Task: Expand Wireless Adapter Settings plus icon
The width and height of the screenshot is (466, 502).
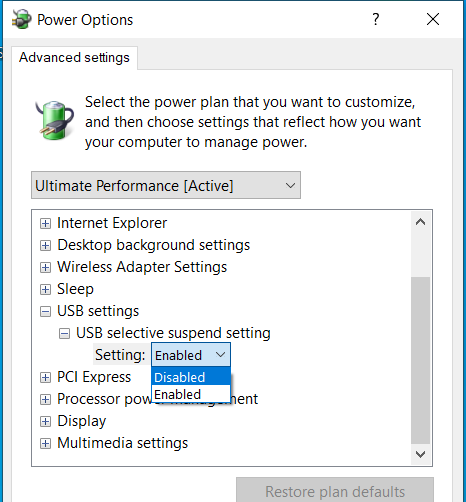Action: tap(45, 267)
